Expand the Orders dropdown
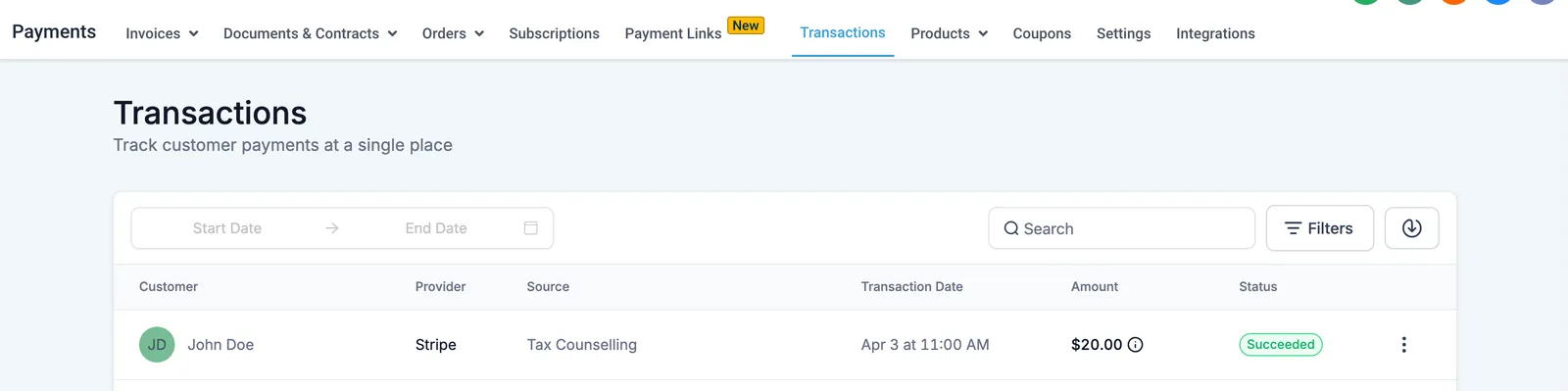Image resolution: width=1568 pixels, height=391 pixels. pyautogui.click(x=453, y=33)
